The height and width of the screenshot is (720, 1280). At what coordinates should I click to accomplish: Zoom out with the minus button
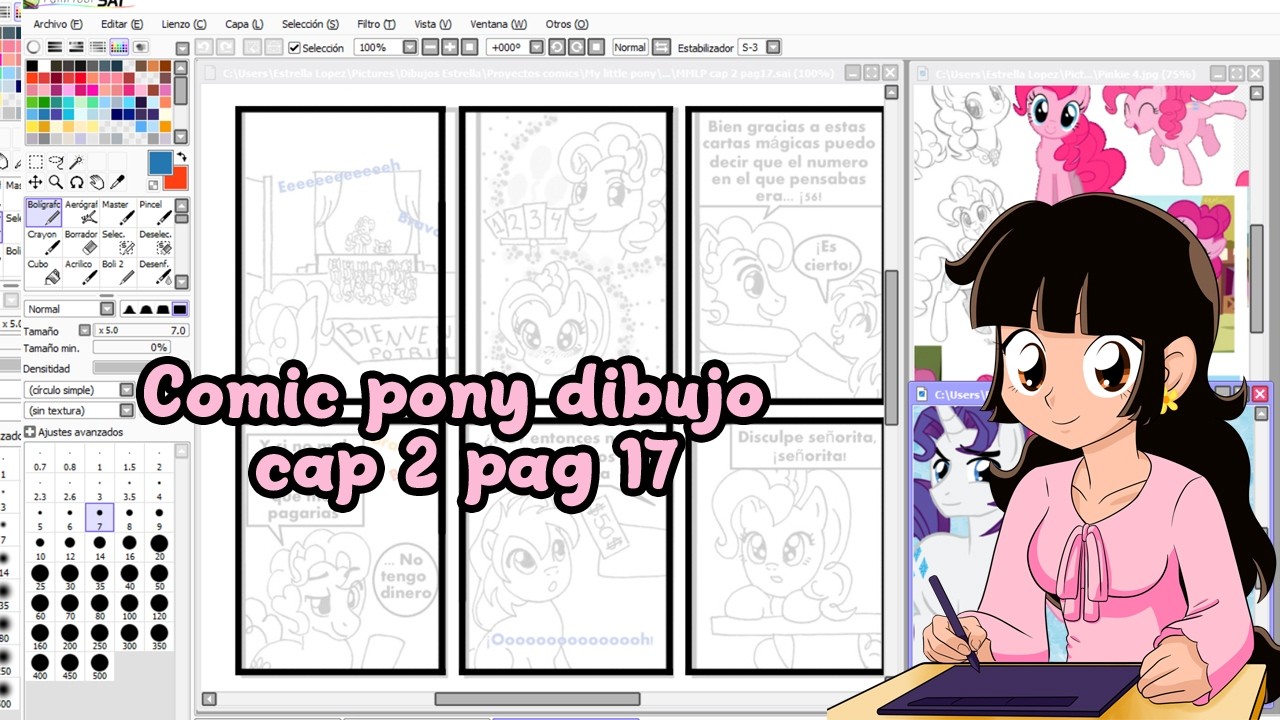[430, 47]
